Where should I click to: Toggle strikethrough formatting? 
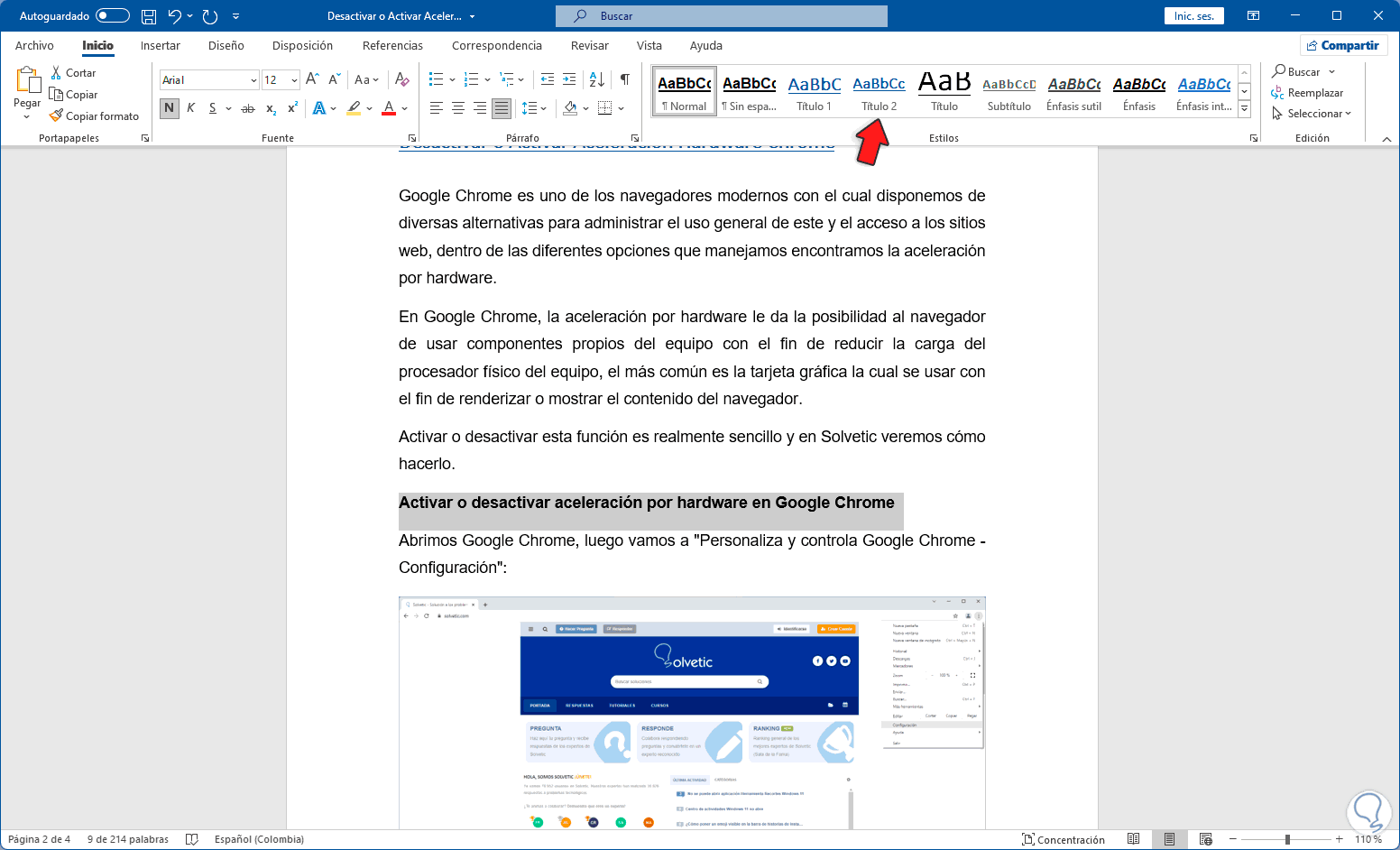pyautogui.click(x=248, y=108)
